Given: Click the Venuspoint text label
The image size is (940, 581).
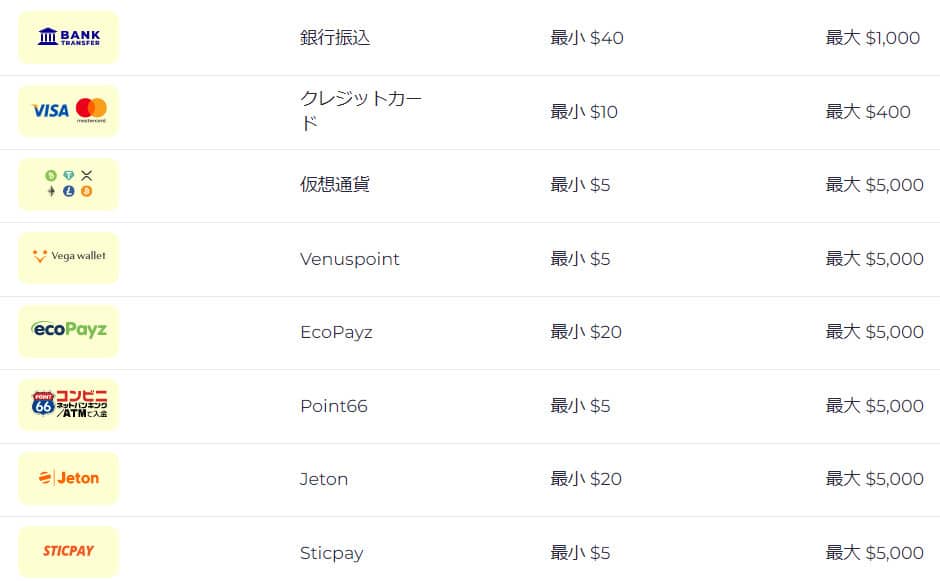Looking at the screenshot, I should [x=349, y=259].
